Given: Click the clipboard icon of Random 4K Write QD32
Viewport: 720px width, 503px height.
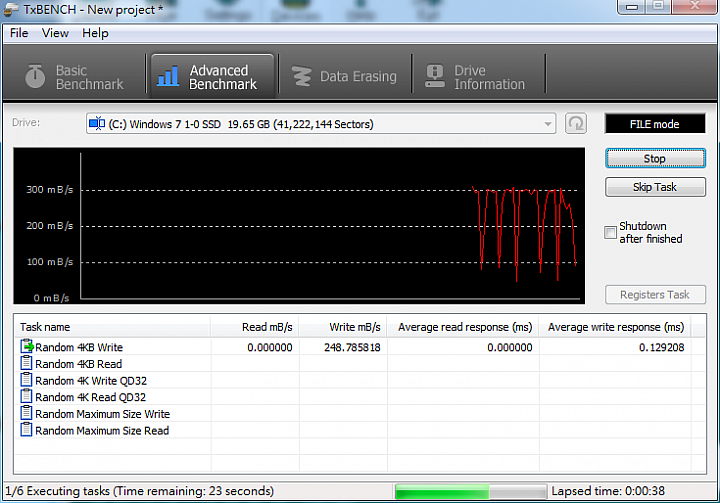Looking at the screenshot, I should coord(27,380).
